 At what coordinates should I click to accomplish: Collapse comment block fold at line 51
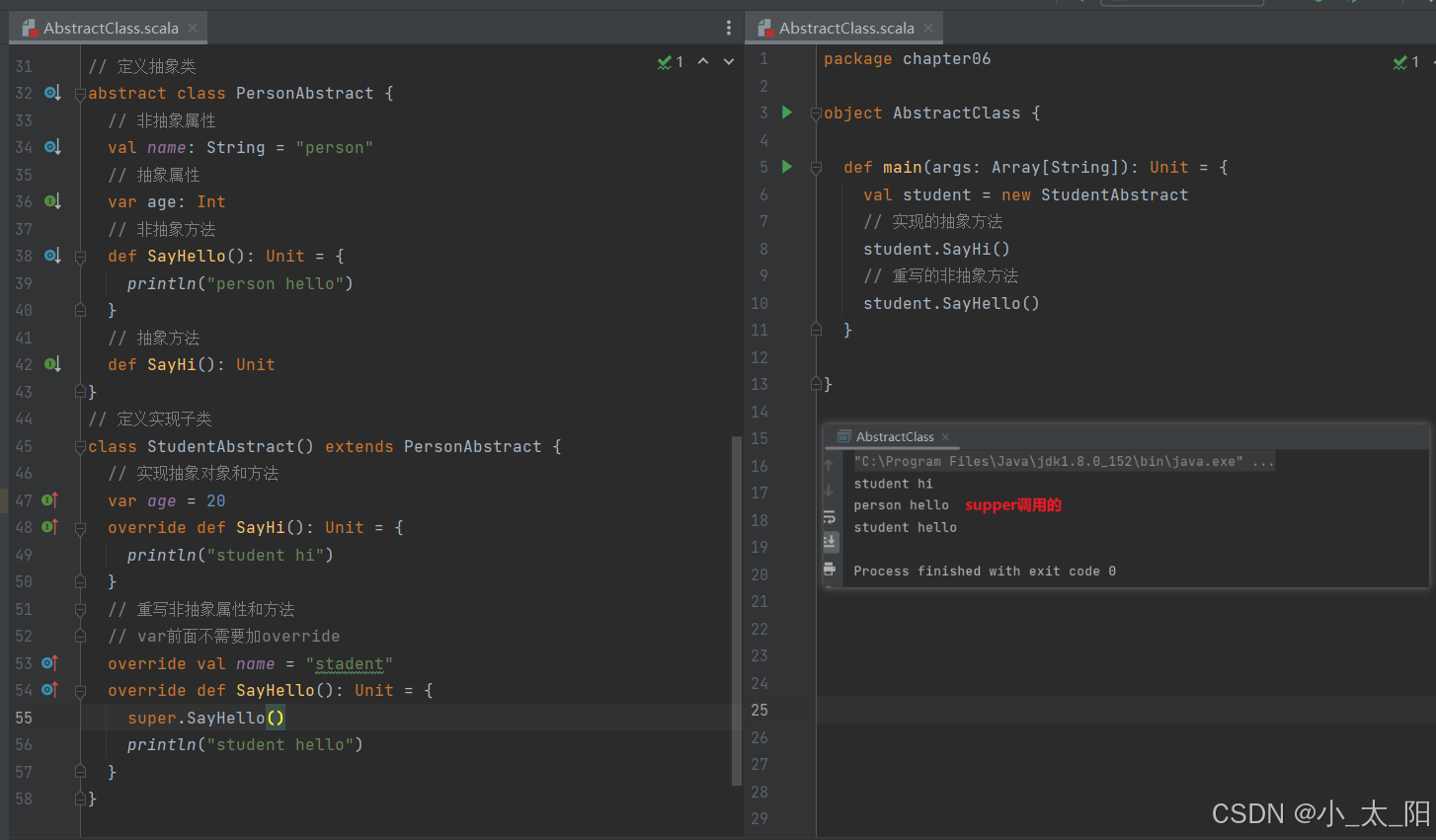[x=80, y=610]
